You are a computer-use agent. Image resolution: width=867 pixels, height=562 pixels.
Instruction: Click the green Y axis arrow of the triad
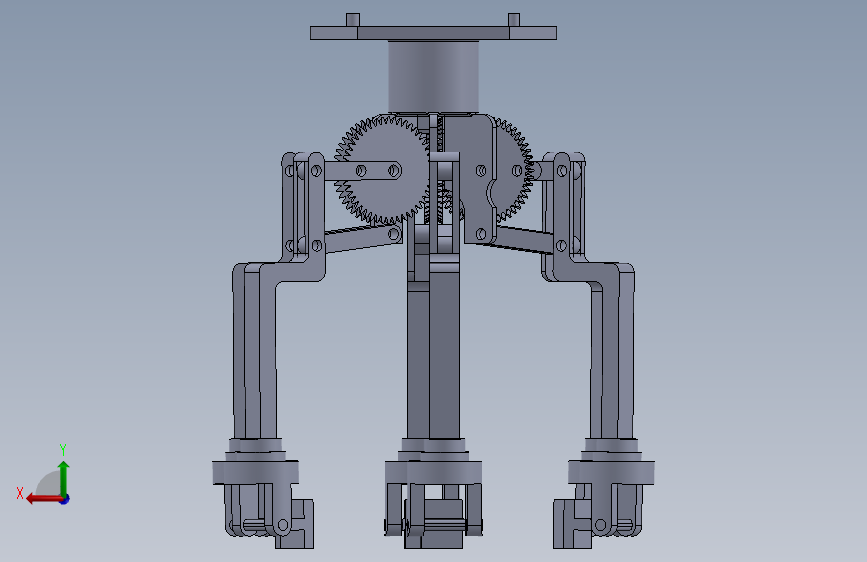tap(64, 478)
